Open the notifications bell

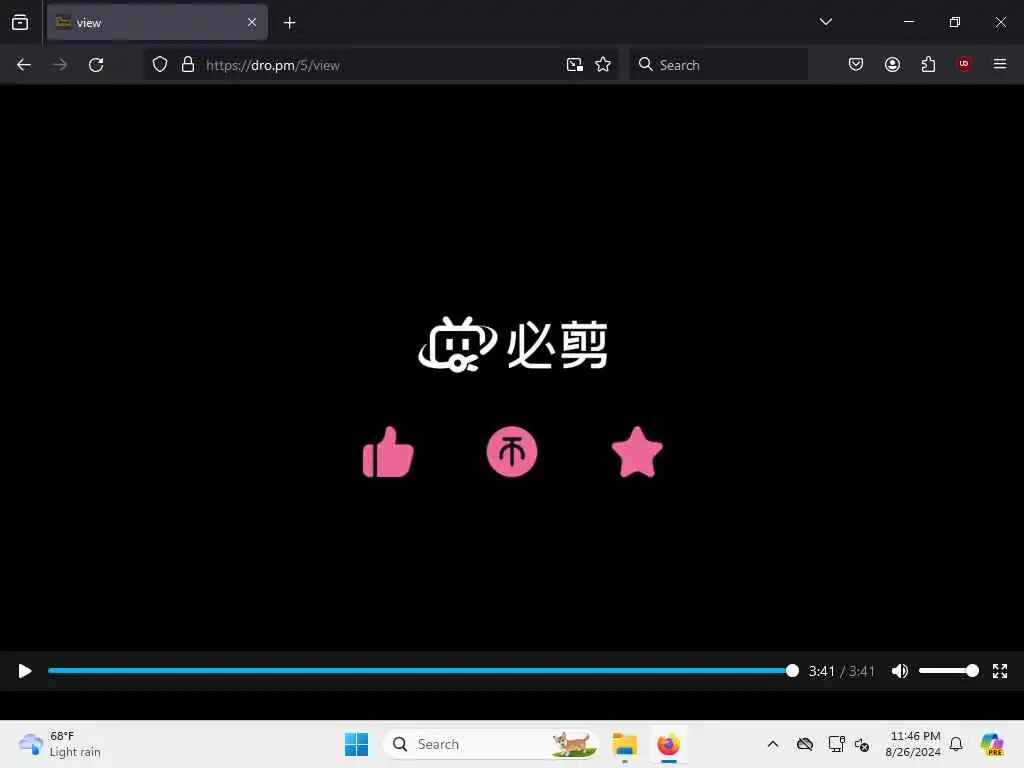(x=955, y=744)
